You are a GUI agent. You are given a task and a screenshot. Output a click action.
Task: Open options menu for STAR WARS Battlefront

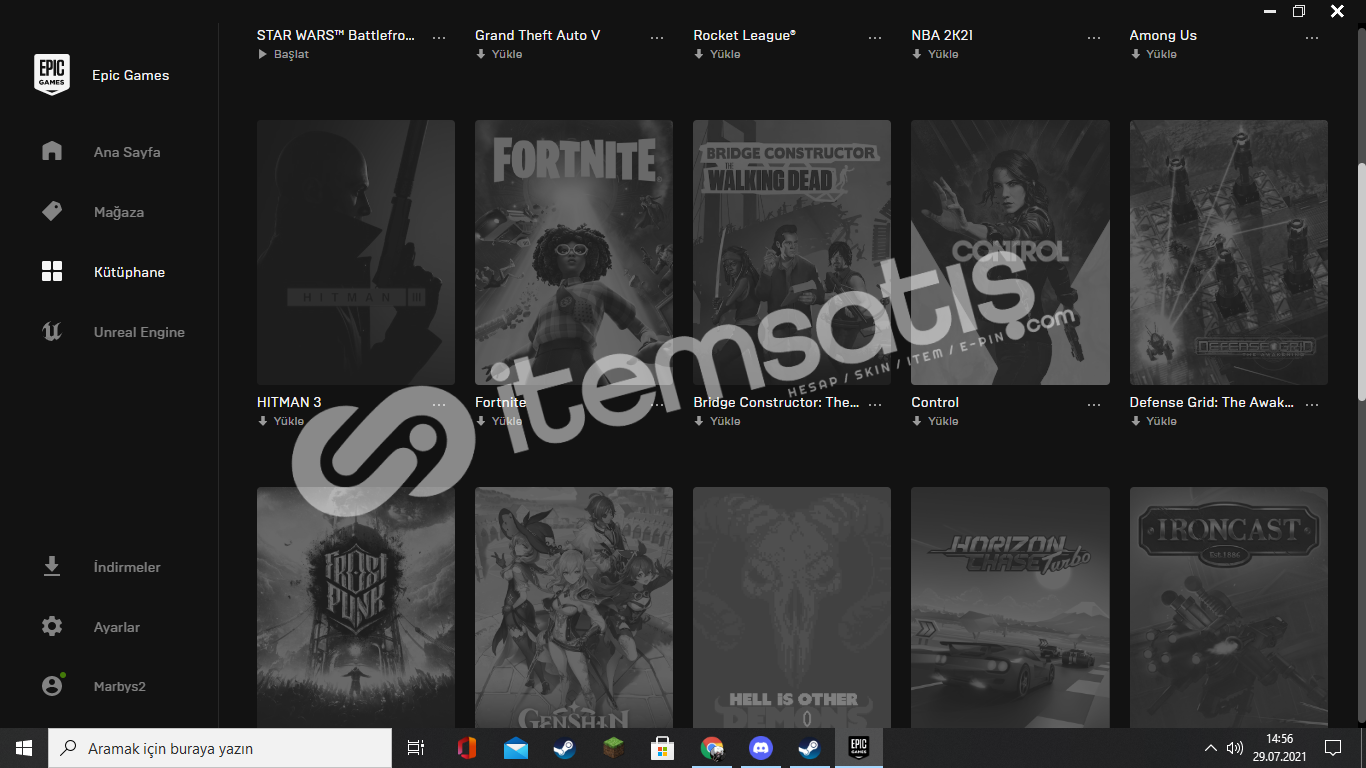pyautogui.click(x=439, y=37)
